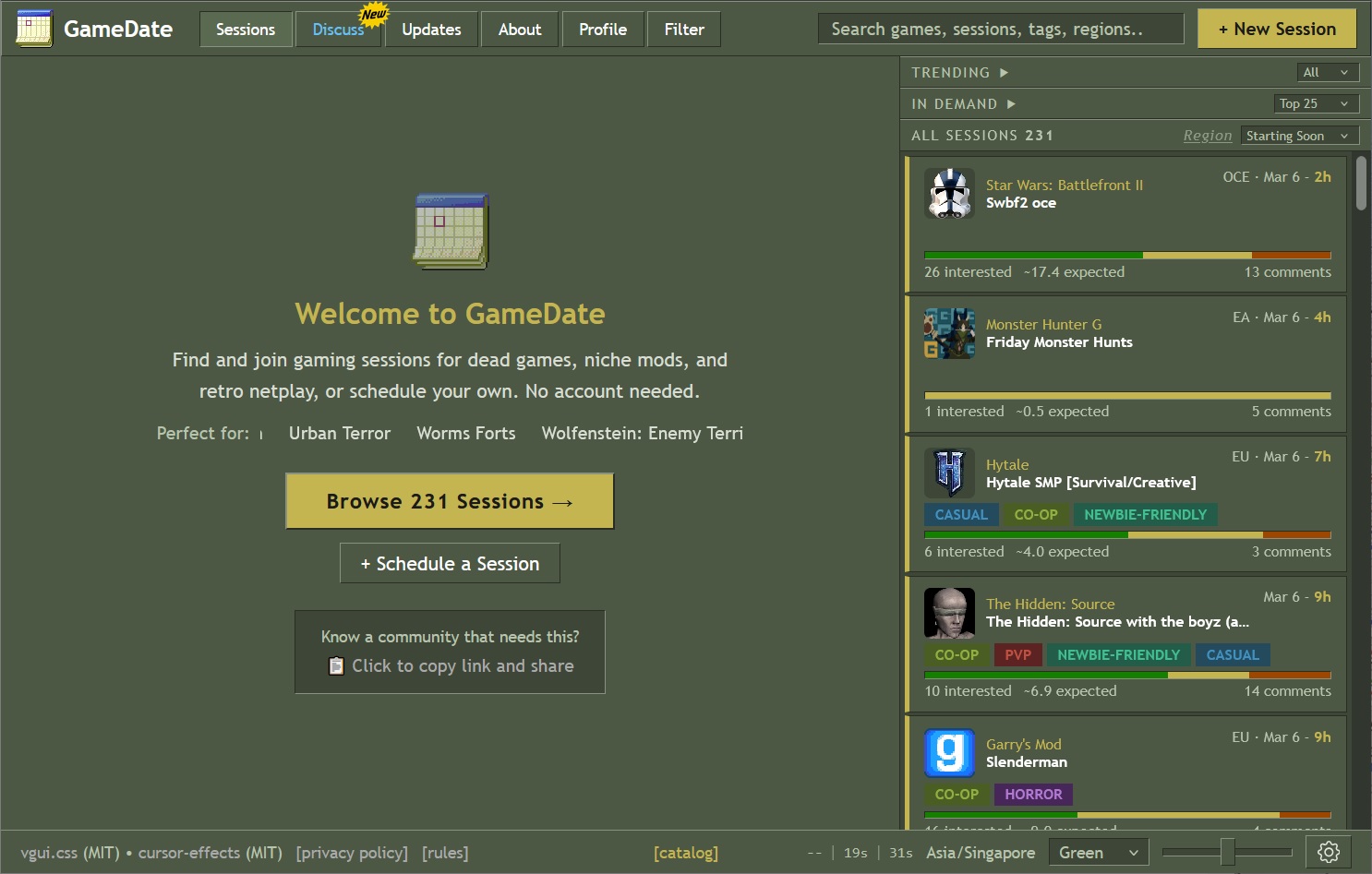Click the GameDate calendar logo icon
This screenshot has width=1372, height=874.
(33, 28)
